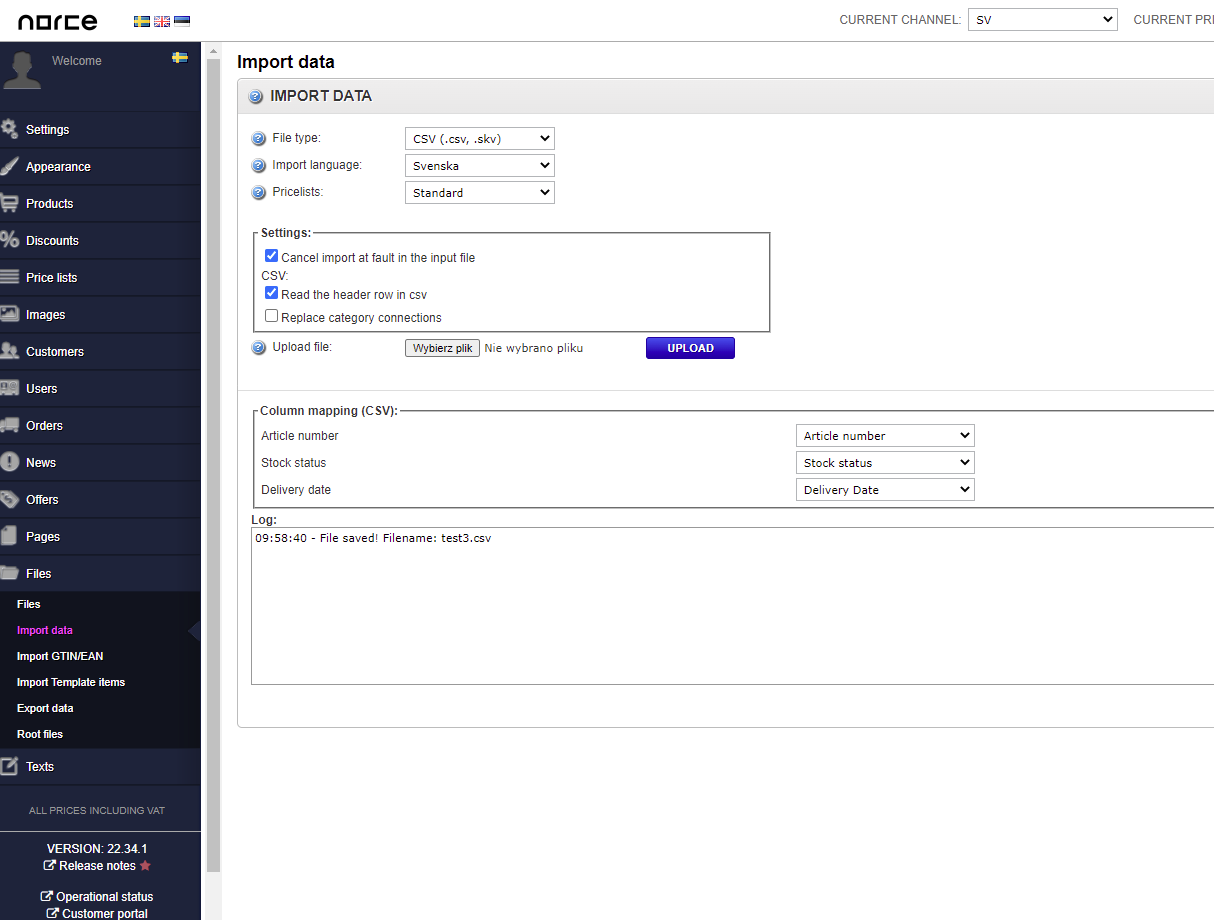Click the Wybierz plik file chooser
The image size is (1214, 920).
click(442, 348)
